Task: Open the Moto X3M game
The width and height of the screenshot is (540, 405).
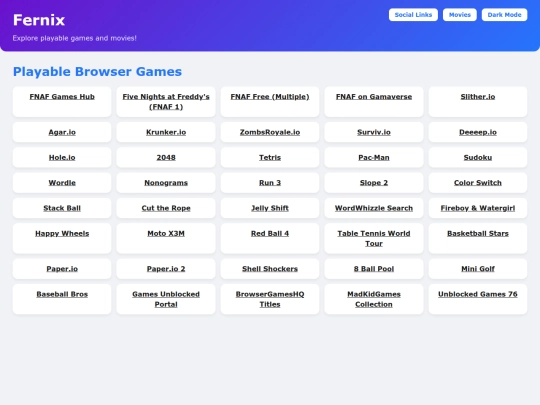Action: point(166,233)
